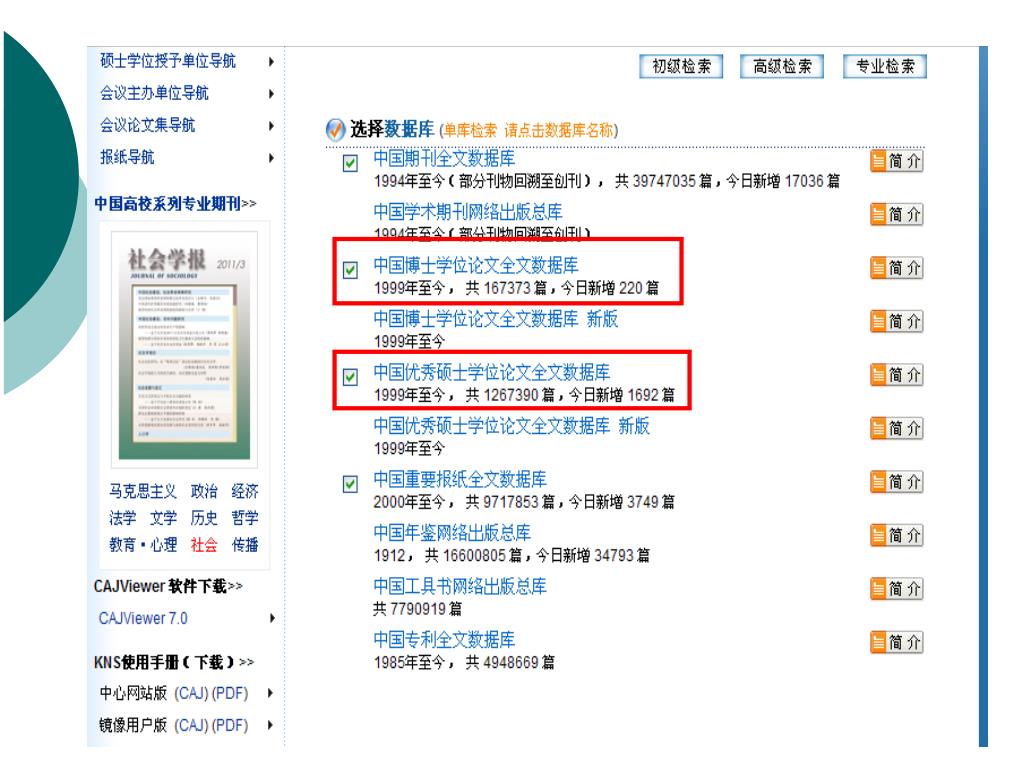Open 会议主办单位导航 menu item

tap(154, 93)
